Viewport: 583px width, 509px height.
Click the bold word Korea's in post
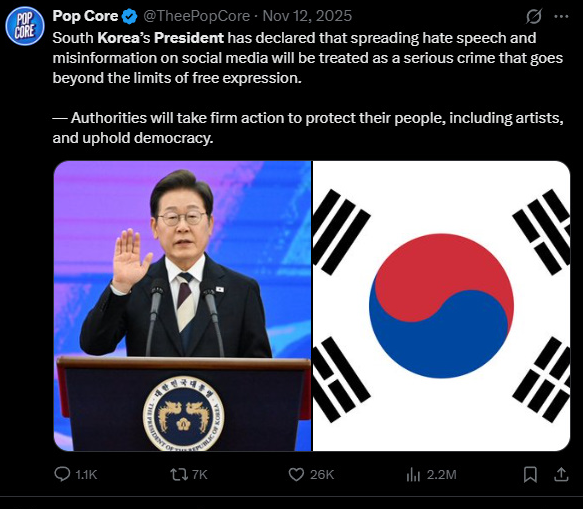click(124, 38)
